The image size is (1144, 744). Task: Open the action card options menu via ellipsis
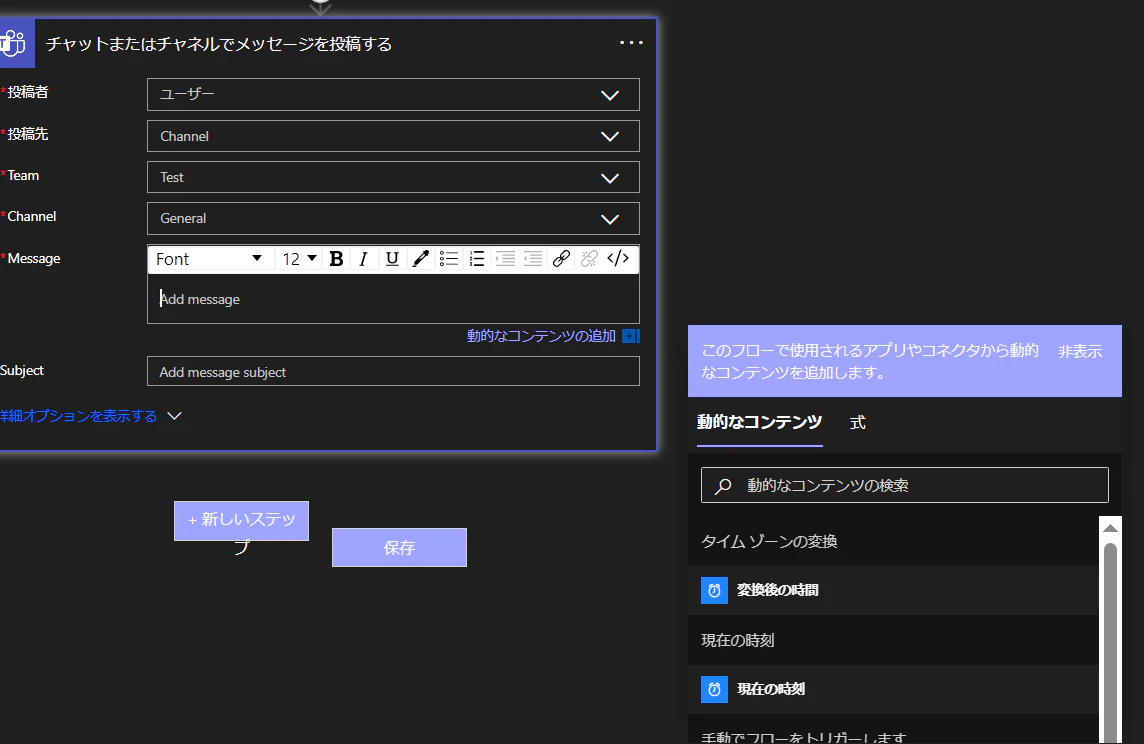tap(631, 43)
